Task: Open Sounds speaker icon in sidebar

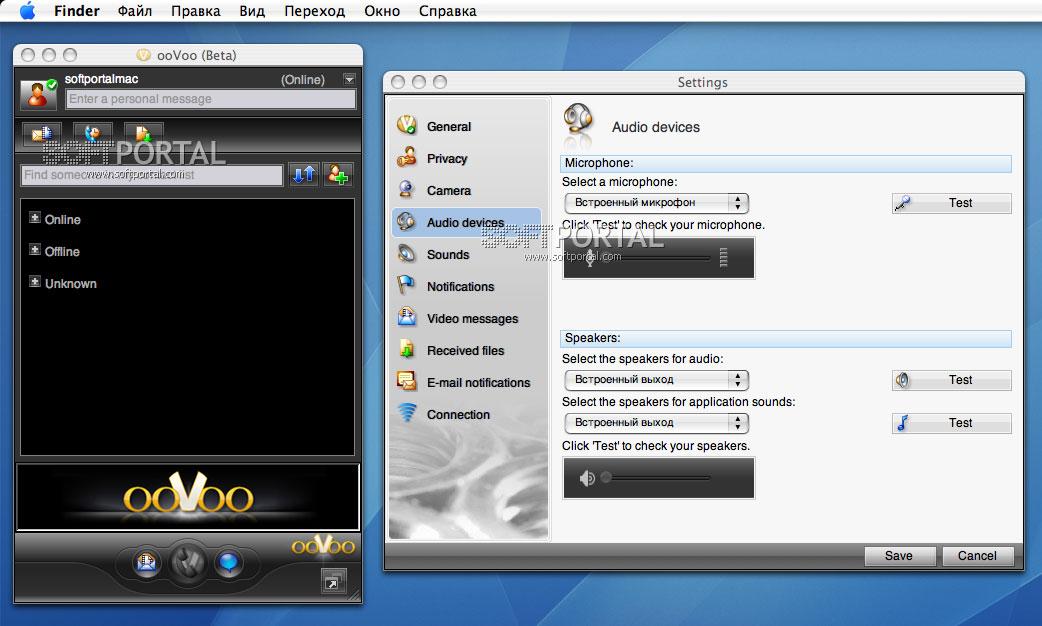Action: click(x=407, y=253)
